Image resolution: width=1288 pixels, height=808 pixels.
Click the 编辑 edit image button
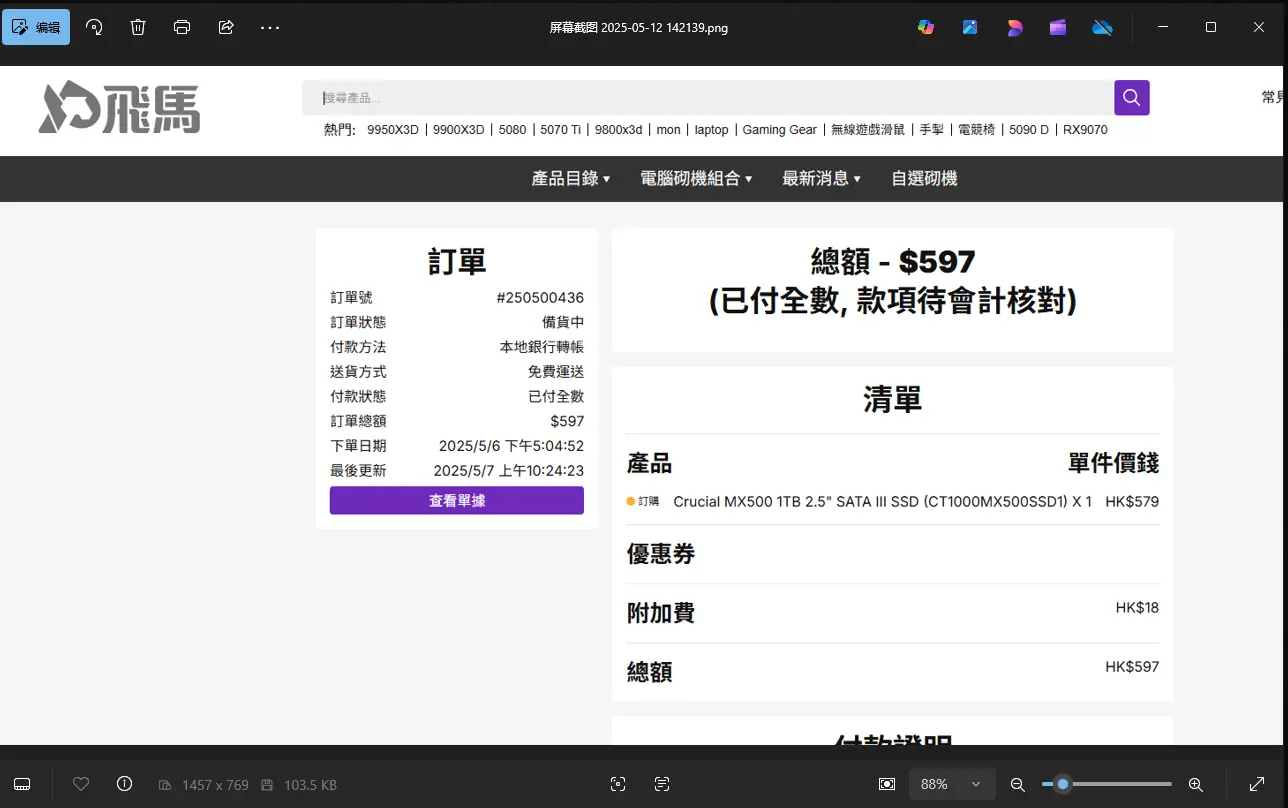click(36, 27)
